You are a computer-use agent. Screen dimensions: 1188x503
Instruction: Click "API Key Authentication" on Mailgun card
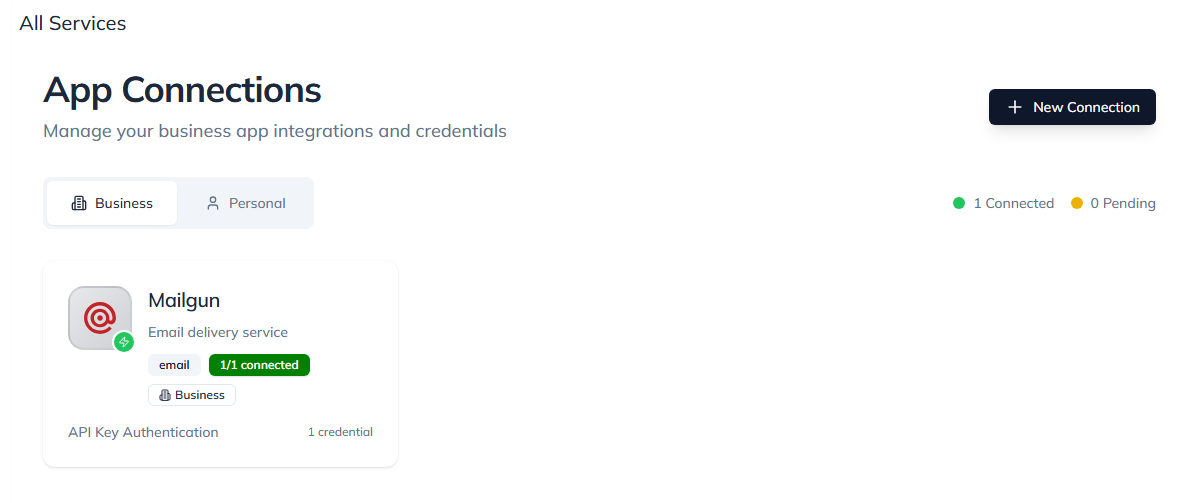pyautogui.click(x=143, y=432)
